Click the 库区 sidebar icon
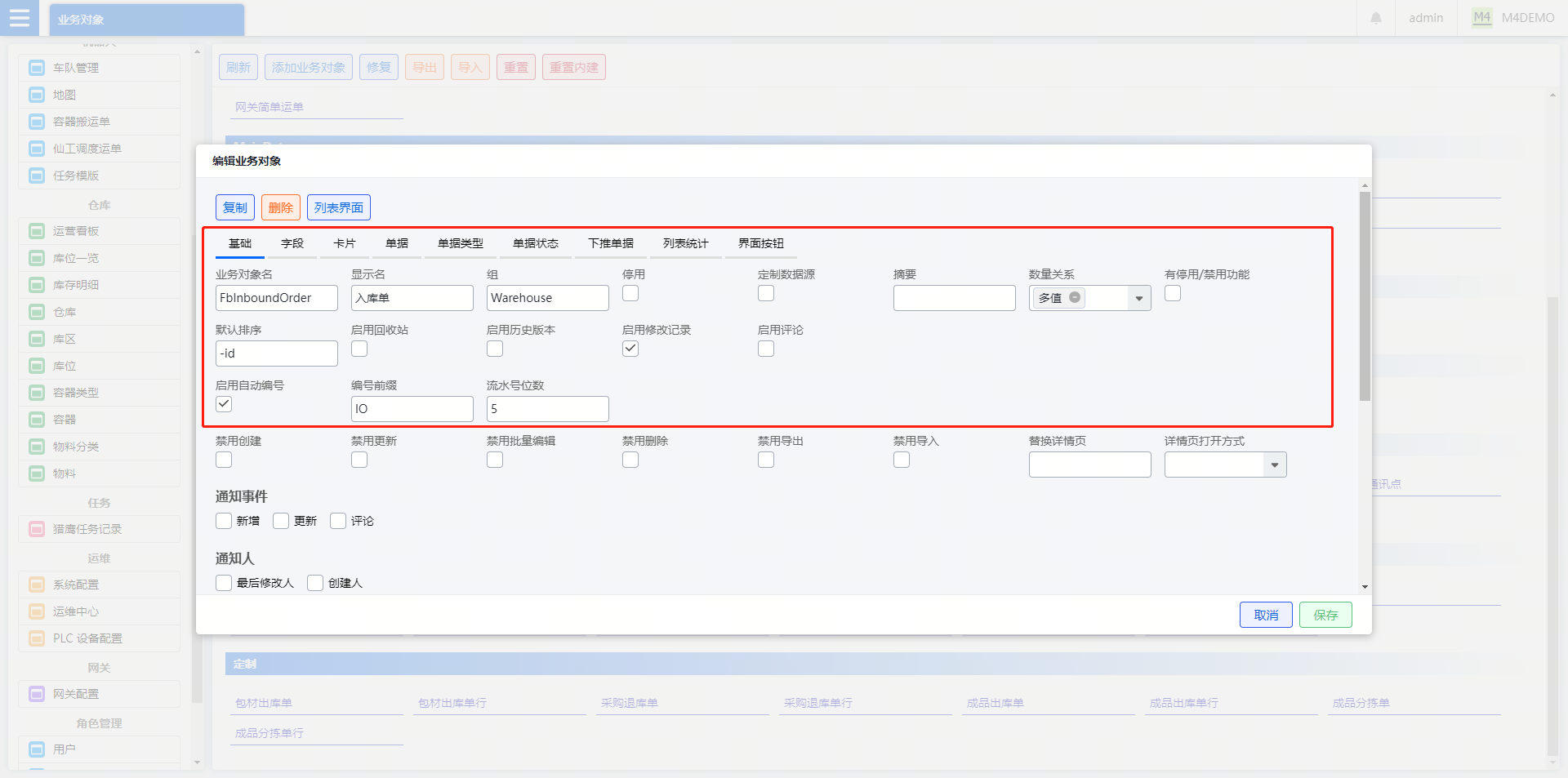 [37, 339]
